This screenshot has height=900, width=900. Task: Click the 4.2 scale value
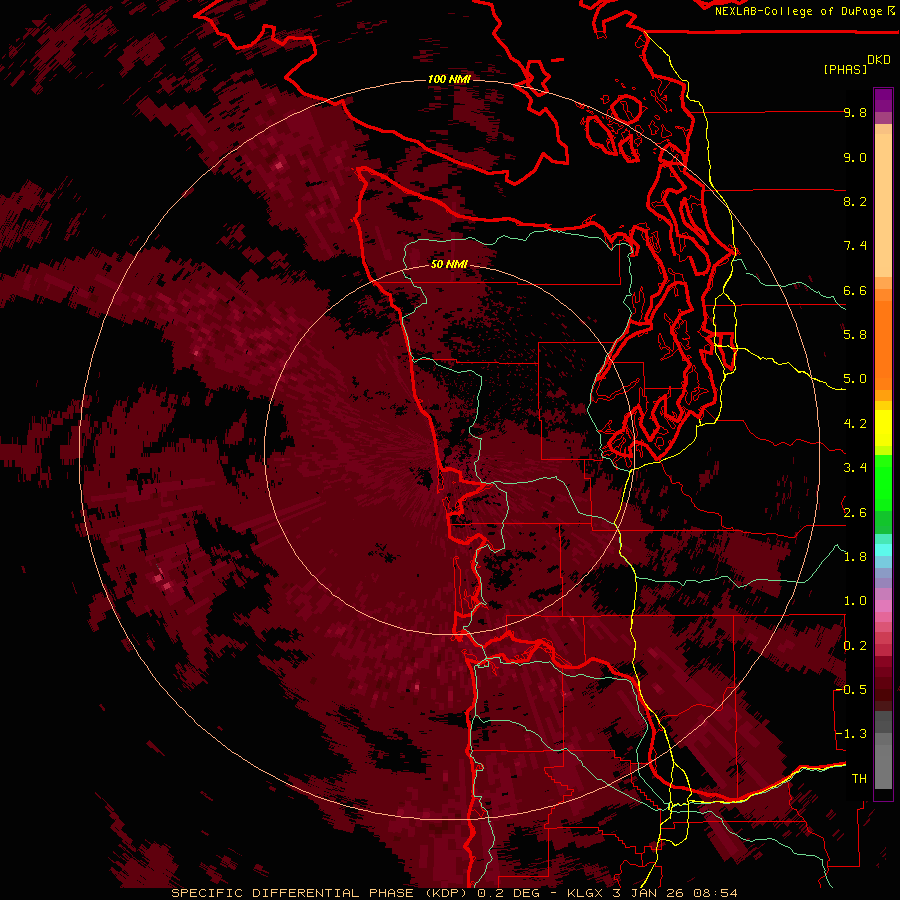855,424
